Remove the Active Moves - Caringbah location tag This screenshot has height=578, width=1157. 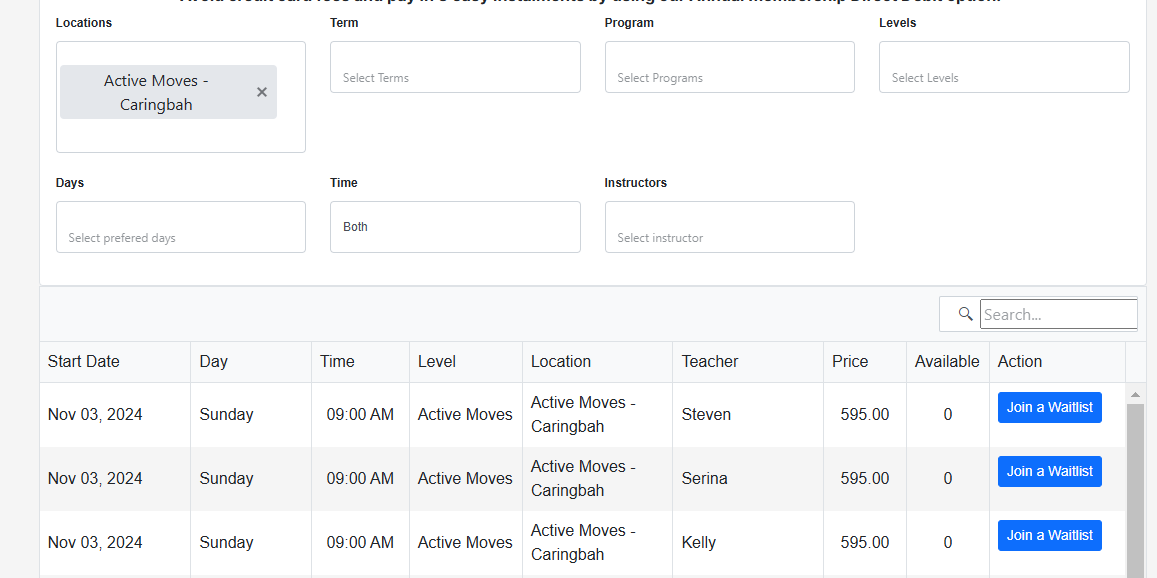[x=262, y=92]
